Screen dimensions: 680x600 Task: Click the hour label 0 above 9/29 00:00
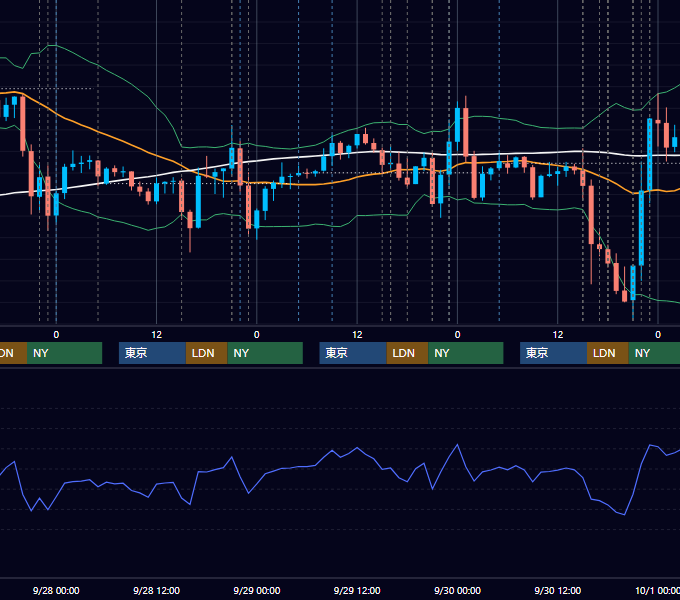257,335
